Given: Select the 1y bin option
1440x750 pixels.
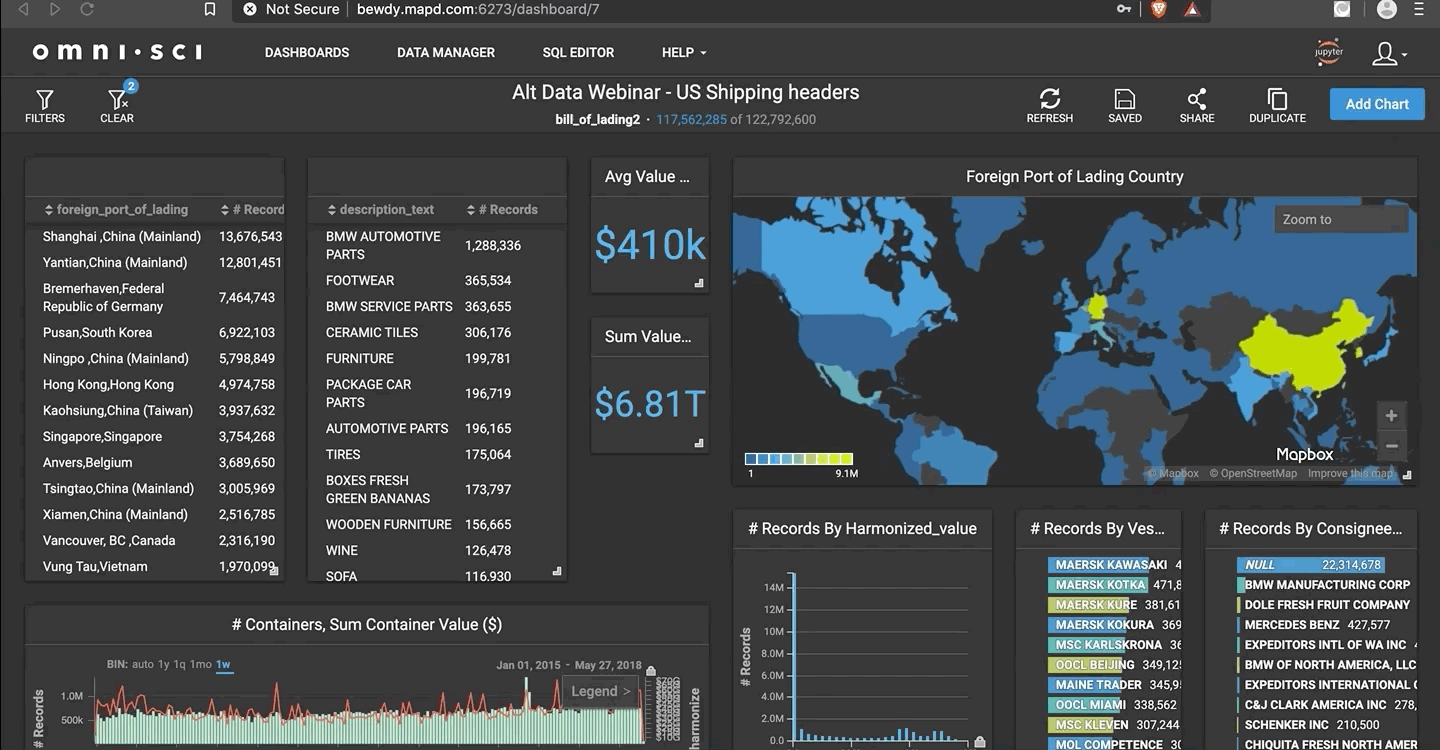Looking at the screenshot, I should tap(165, 664).
